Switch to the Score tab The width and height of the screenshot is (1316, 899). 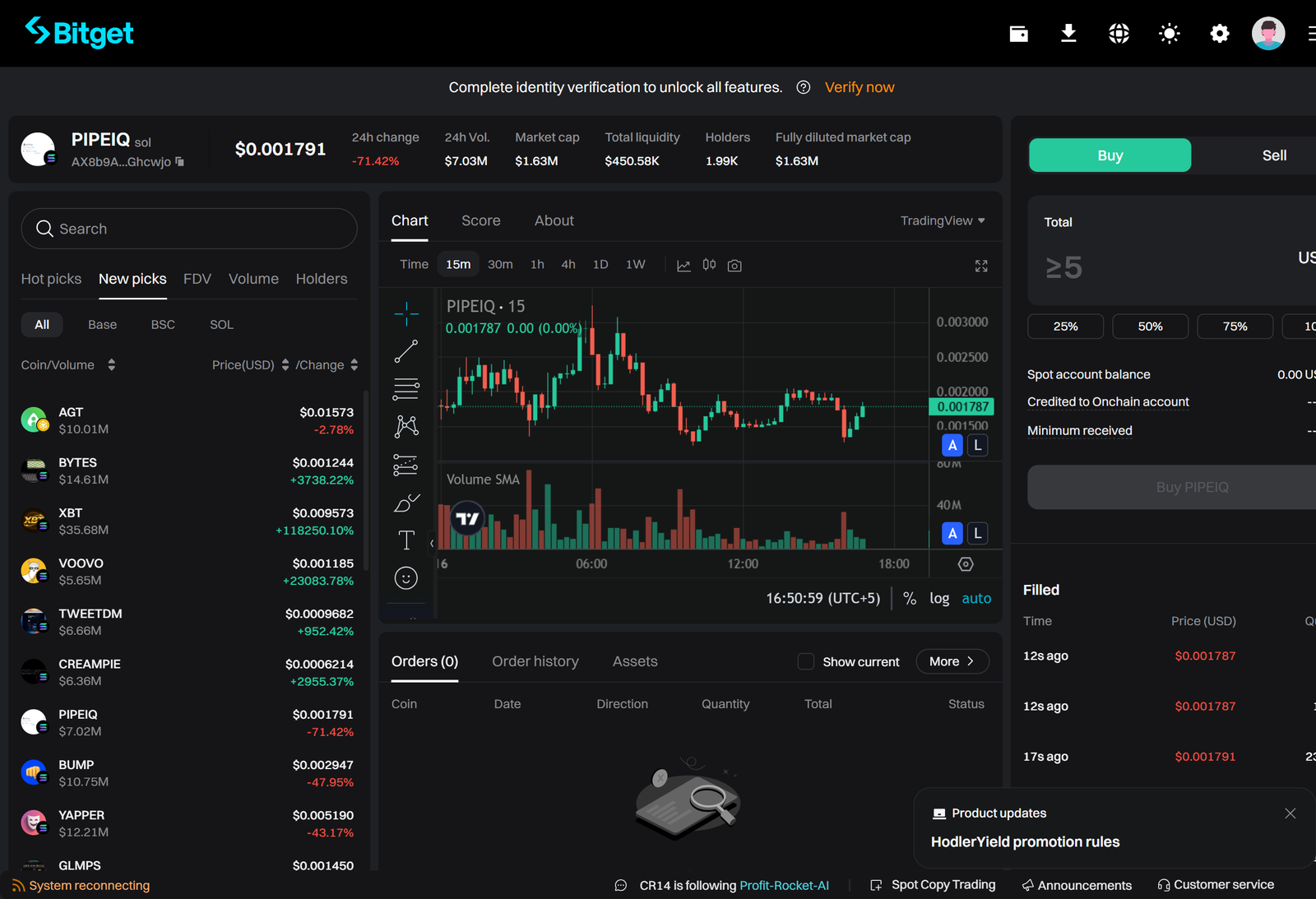(x=481, y=220)
